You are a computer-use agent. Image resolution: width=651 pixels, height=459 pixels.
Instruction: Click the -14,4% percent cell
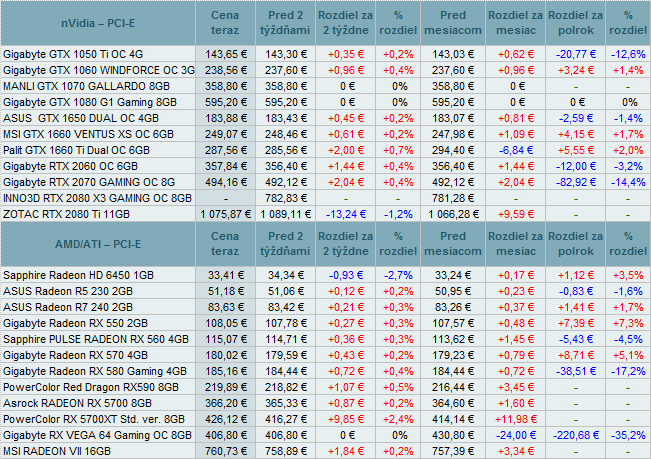pos(628,182)
